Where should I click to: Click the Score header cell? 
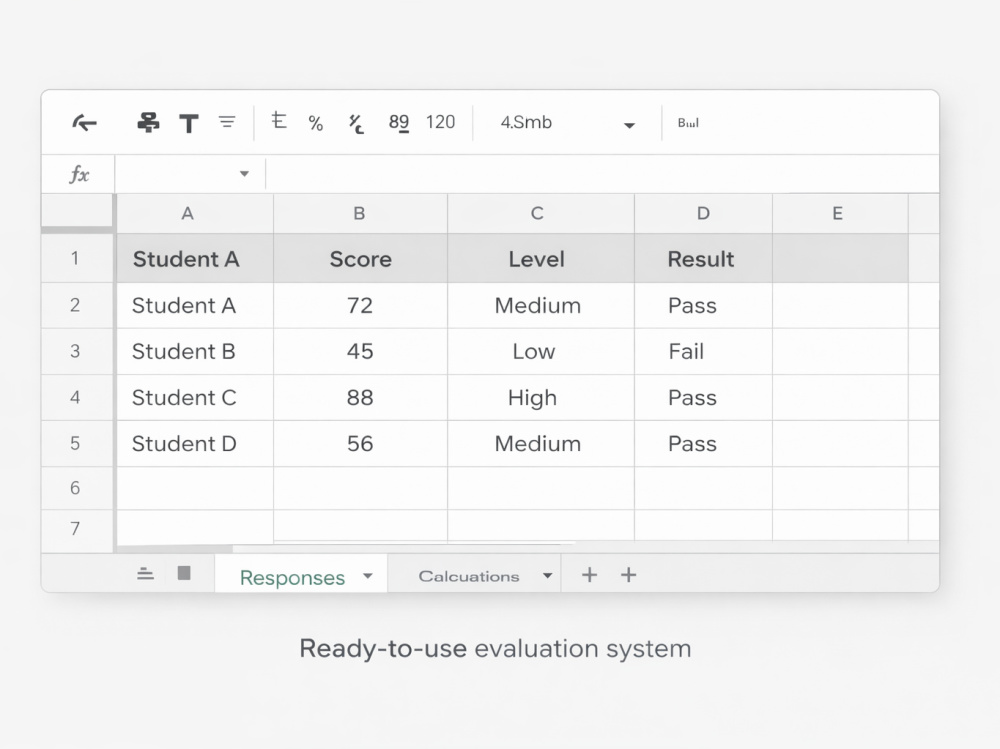coord(360,259)
